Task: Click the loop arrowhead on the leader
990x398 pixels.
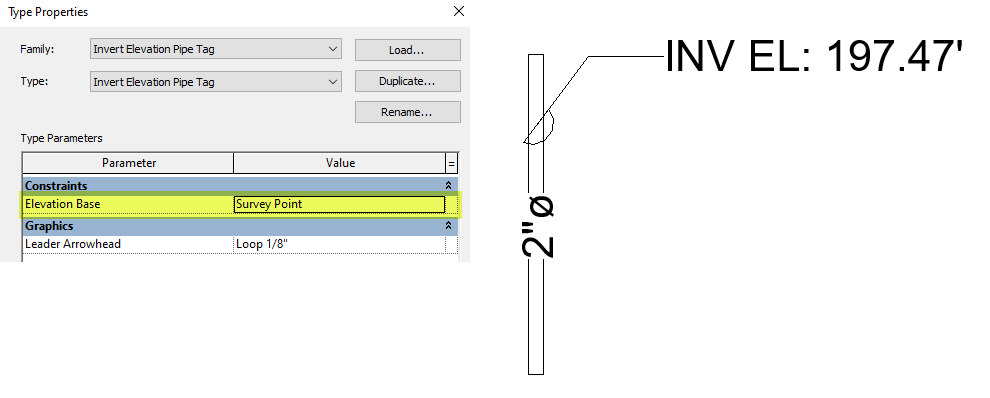Action: coord(542,129)
